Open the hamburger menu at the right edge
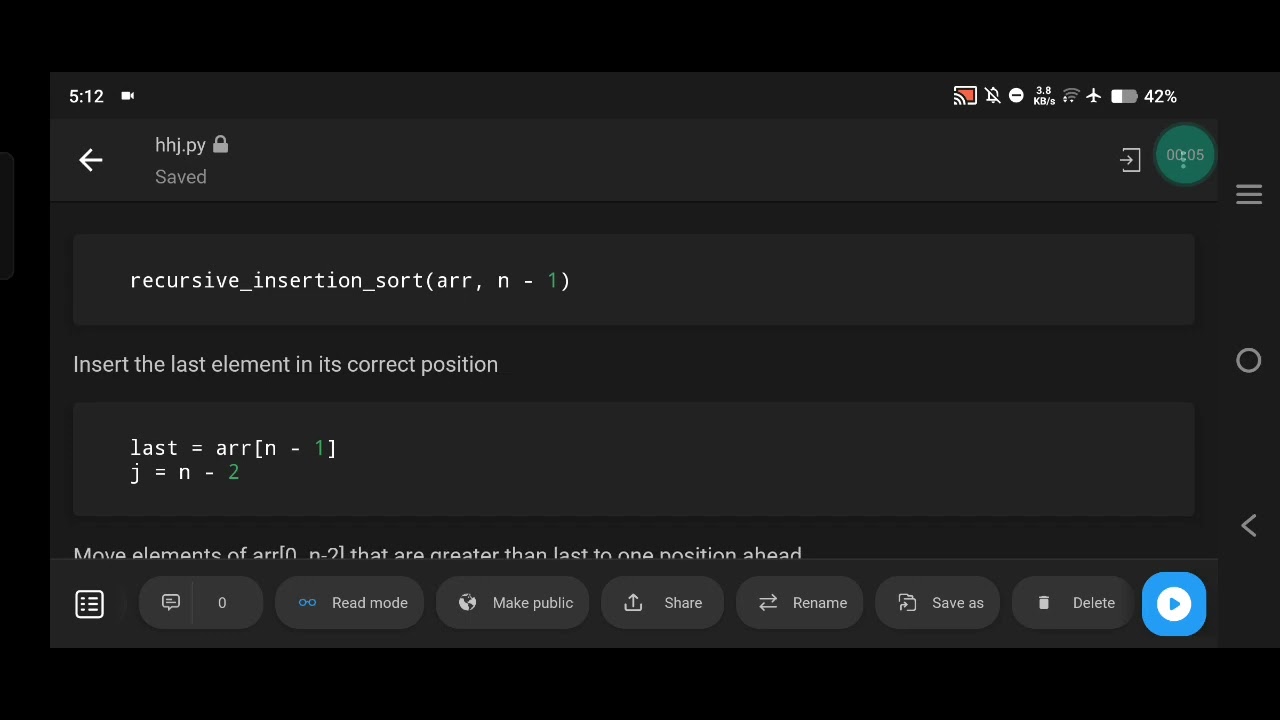This screenshot has height=720, width=1280. [x=1249, y=194]
